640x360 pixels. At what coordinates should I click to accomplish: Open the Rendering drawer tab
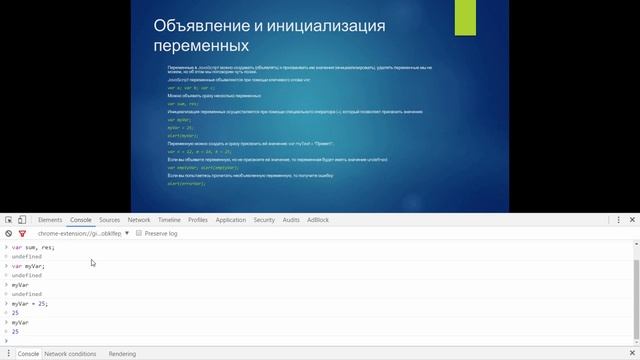click(122, 353)
